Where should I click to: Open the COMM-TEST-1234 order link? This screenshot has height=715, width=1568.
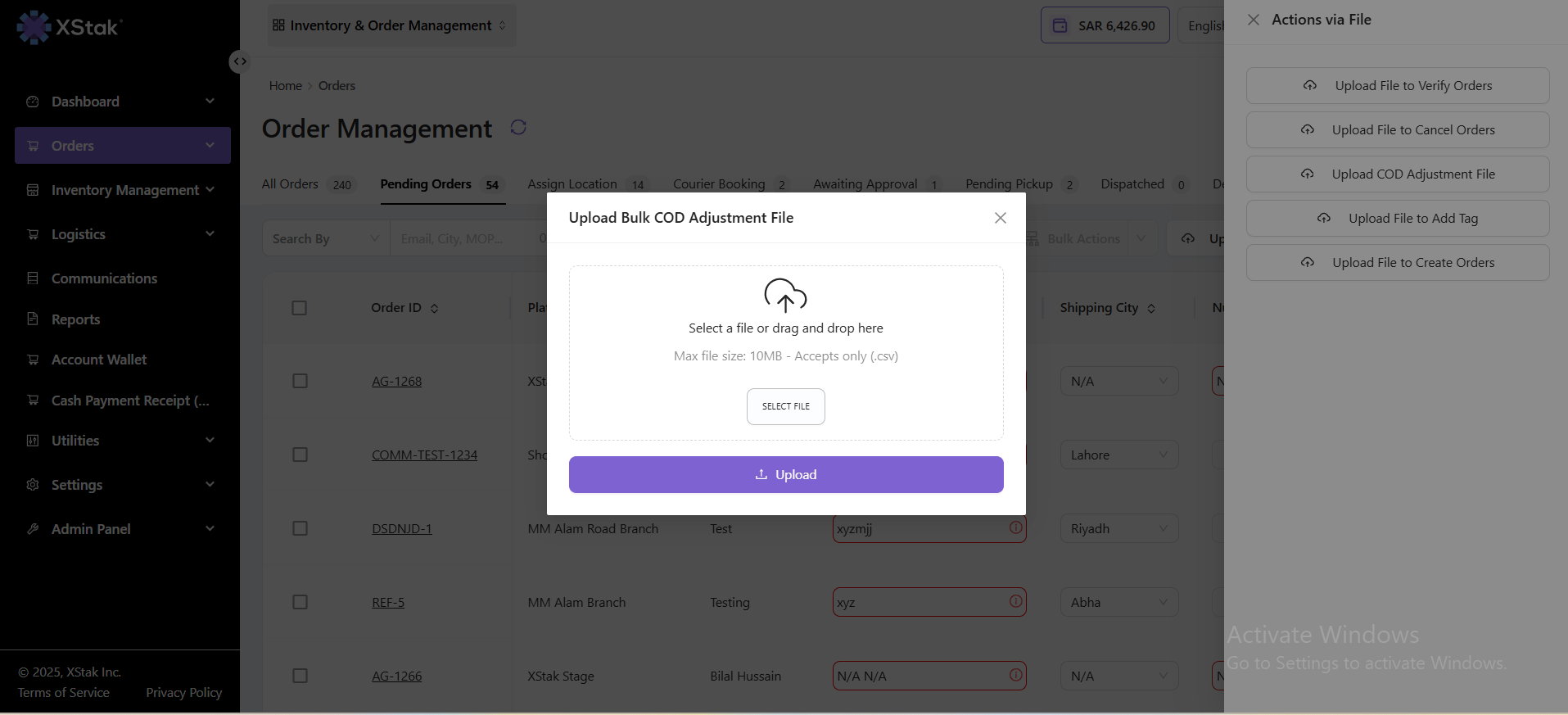click(424, 455)
